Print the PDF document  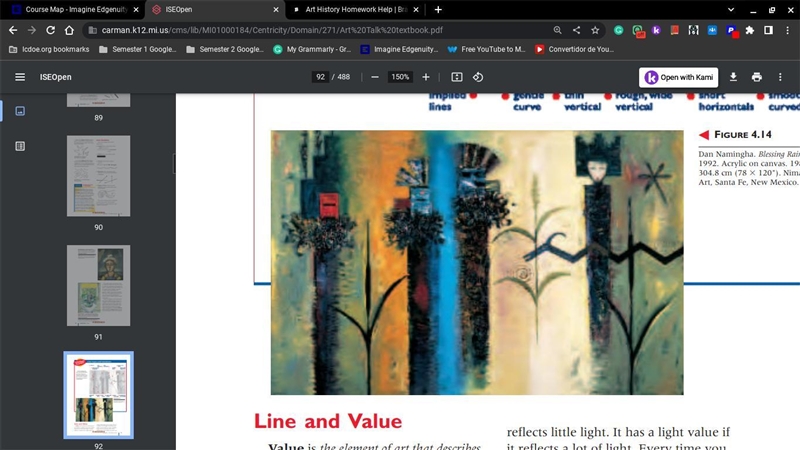757,77
